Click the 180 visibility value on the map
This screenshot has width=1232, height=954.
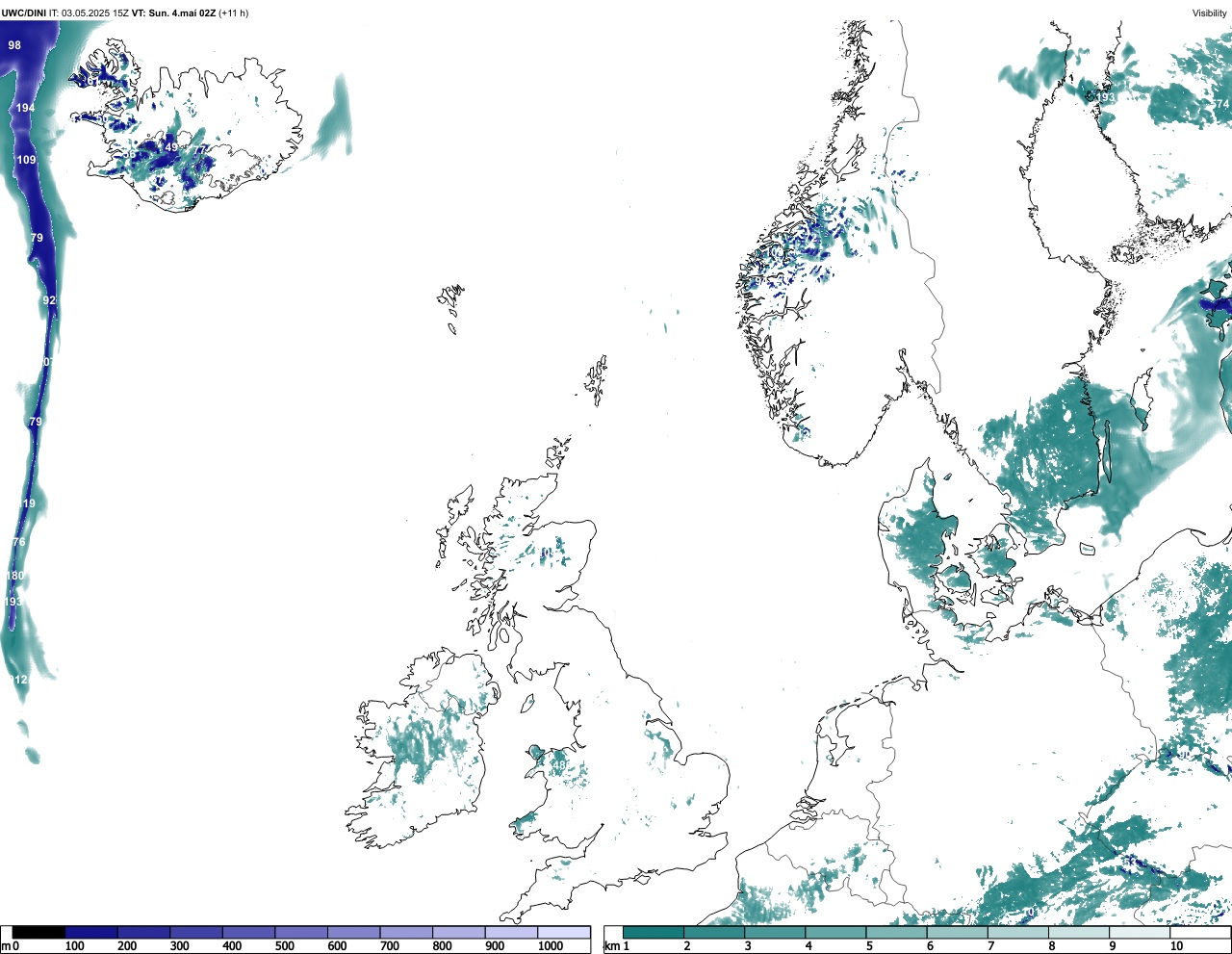14,576
